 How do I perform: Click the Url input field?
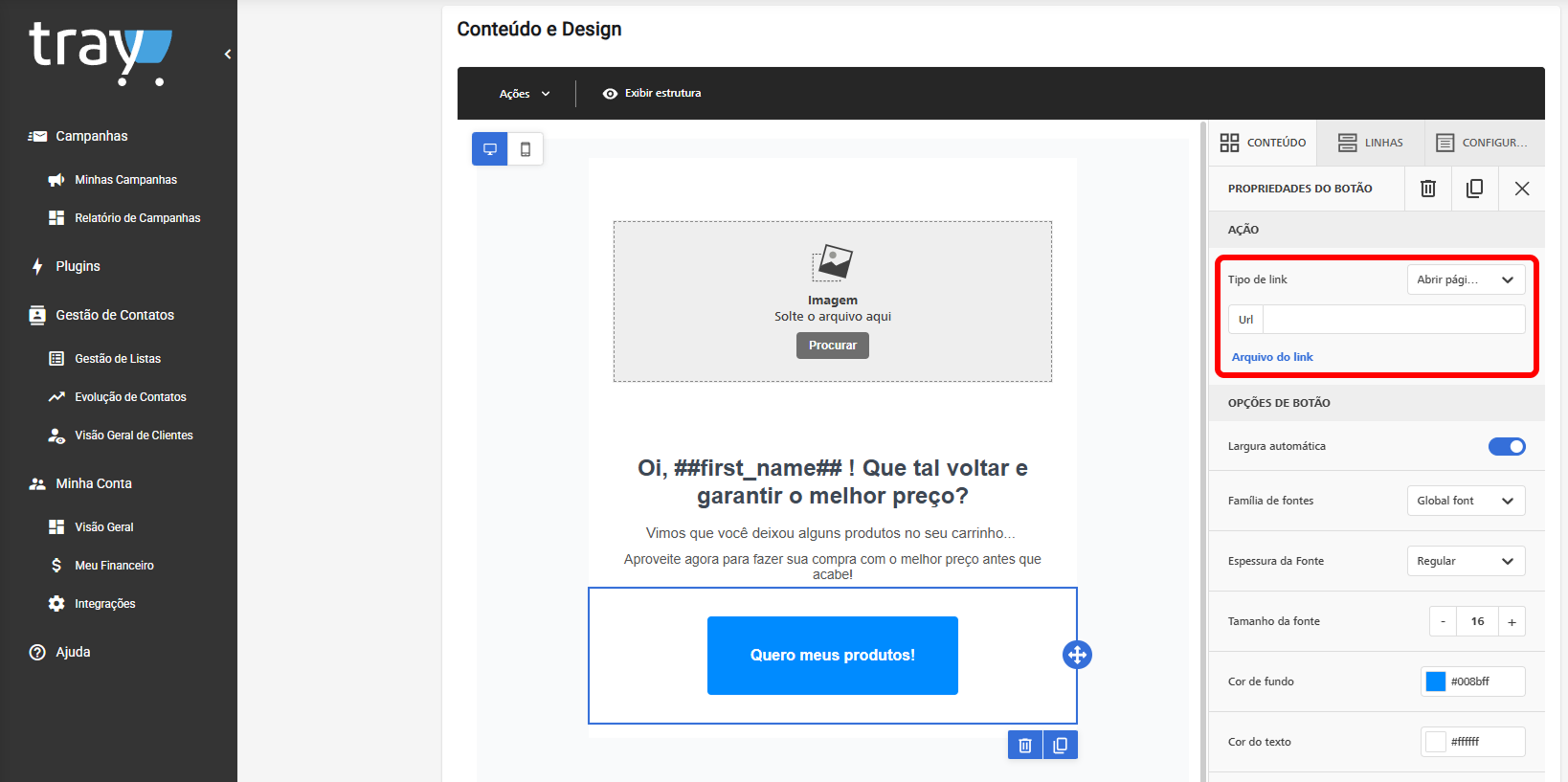click(1394, 320)
